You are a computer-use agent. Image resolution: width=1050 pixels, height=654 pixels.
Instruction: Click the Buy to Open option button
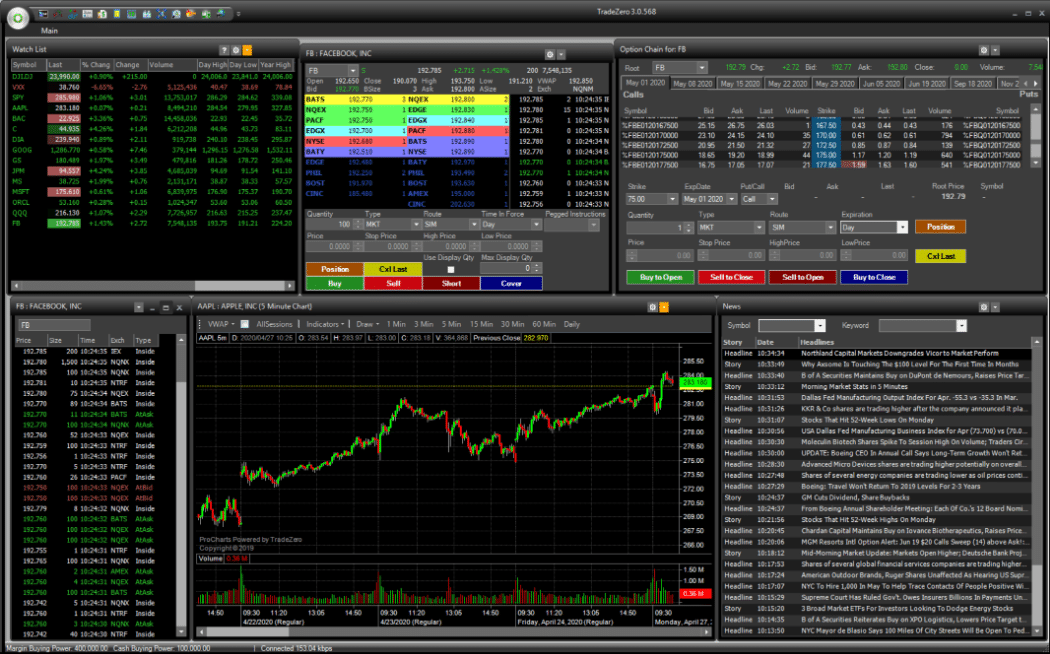(x=661, y=277)
